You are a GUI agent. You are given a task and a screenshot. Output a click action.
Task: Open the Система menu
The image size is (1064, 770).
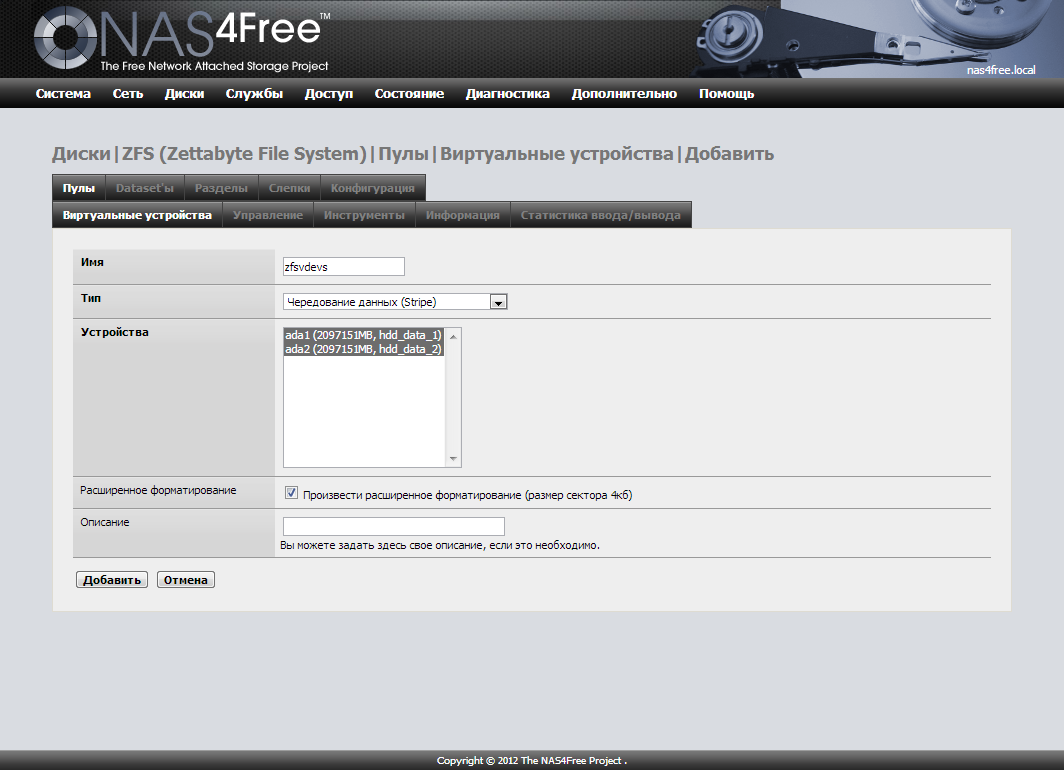click(x=63, y=94)
